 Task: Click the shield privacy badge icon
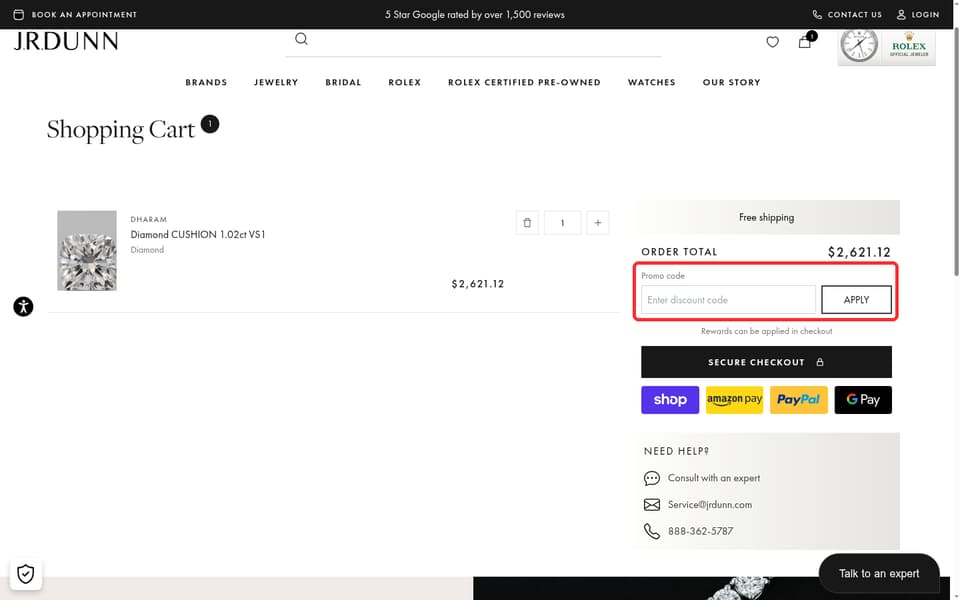[x=26, y=574]
